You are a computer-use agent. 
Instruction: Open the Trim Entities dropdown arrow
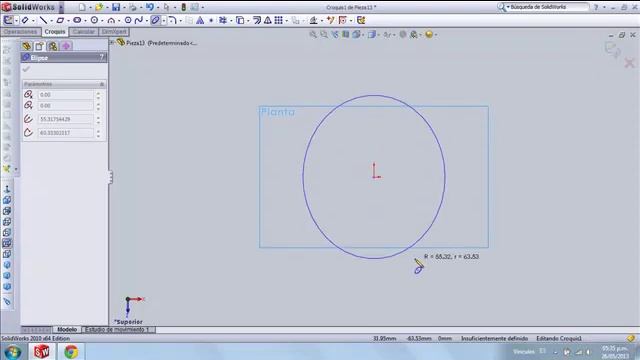pyautogui.click(x=231, y=20)
